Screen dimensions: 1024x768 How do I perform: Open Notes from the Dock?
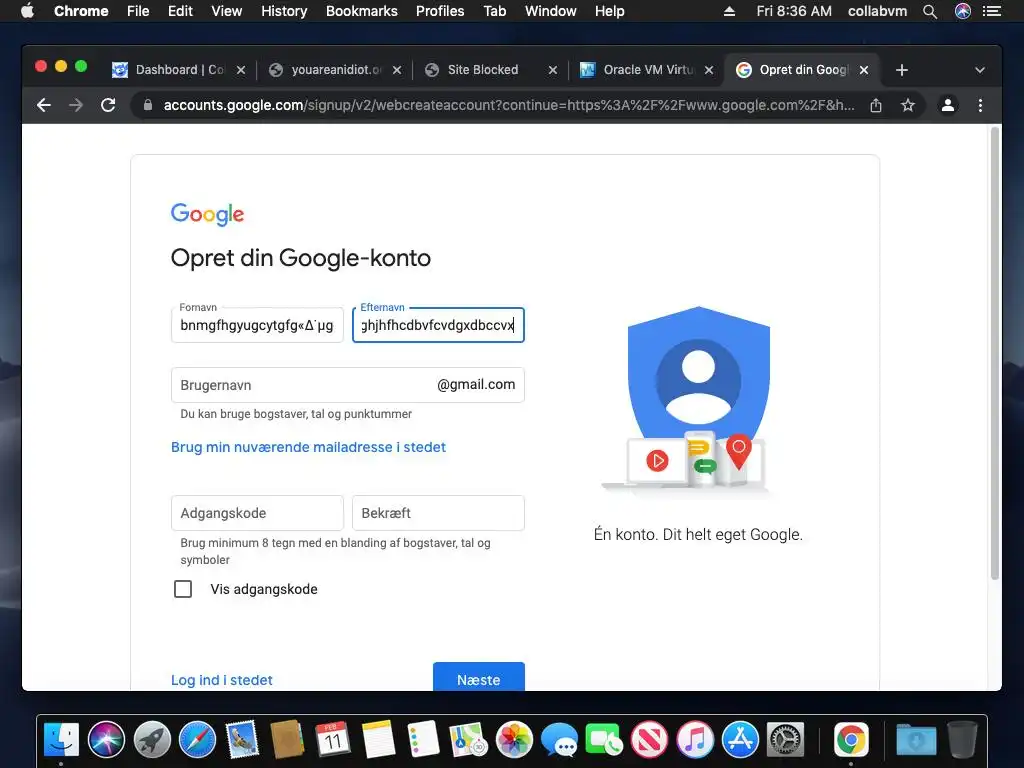379,740
